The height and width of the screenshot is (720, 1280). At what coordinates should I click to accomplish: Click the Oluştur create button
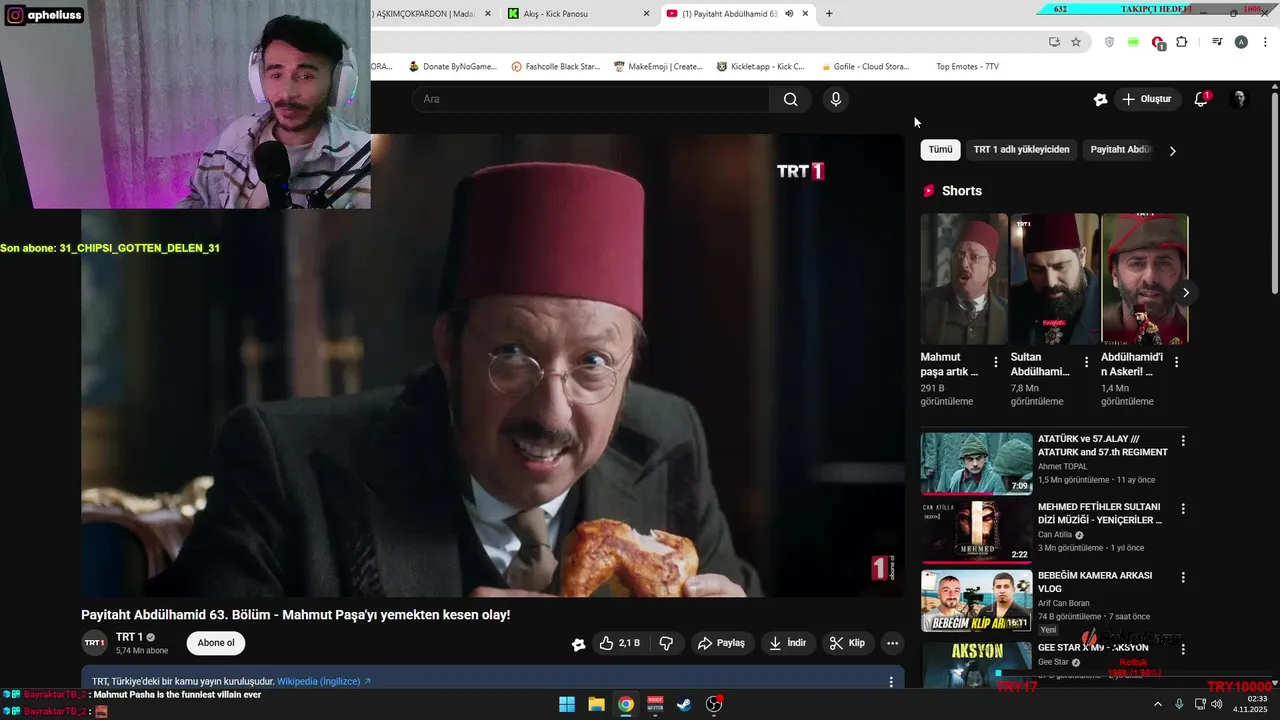pos(1146,99)
